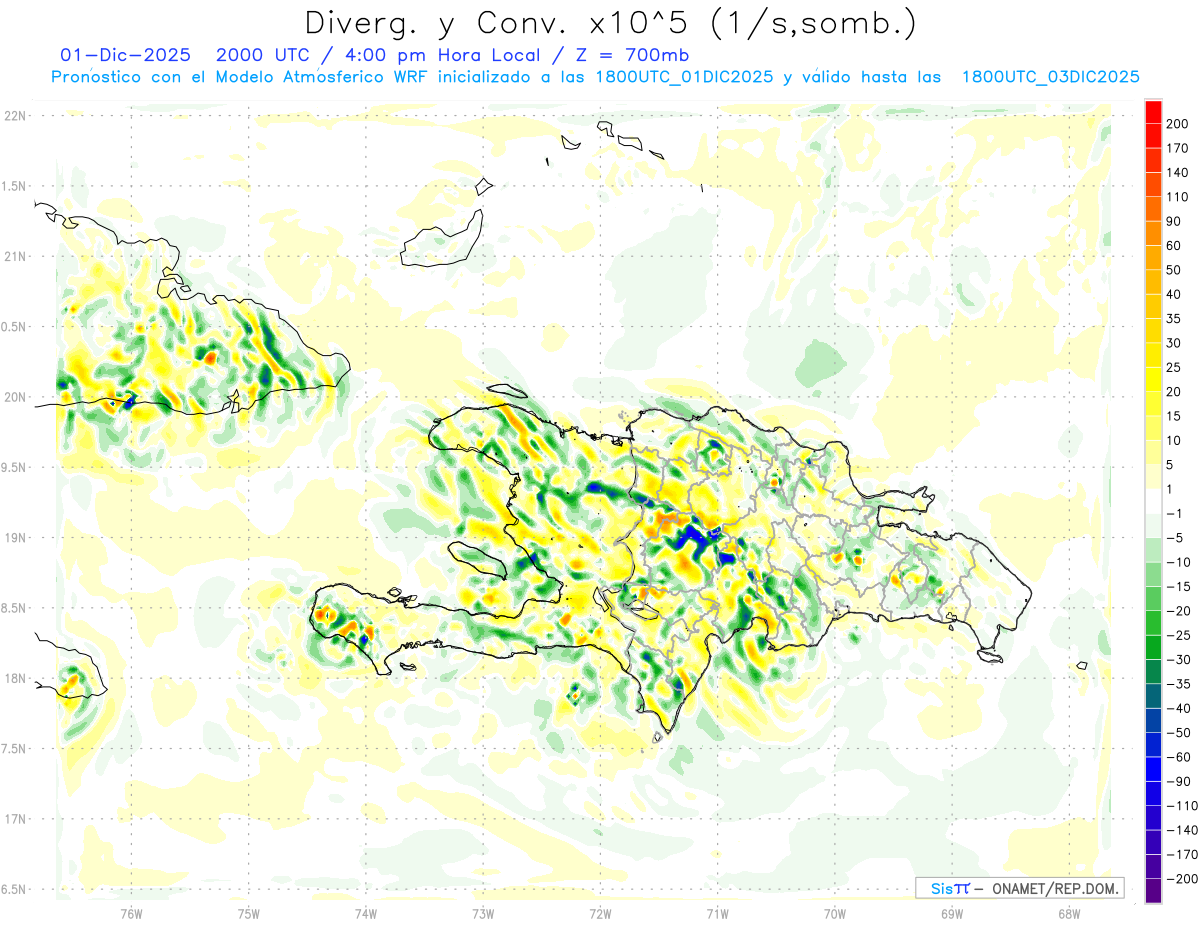The height and width of the screenshot is (927, 1200).
Task: Click the positive '90' value on the color scale
Action: coord(1174,221)
